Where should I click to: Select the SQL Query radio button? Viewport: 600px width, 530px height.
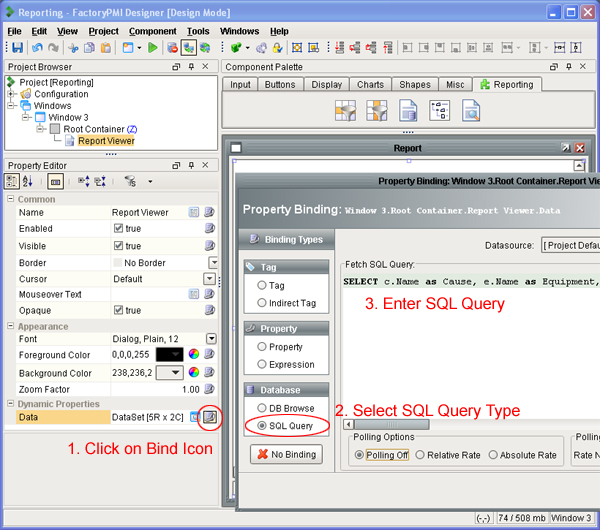pyautogui.click(x=262, y=426)
